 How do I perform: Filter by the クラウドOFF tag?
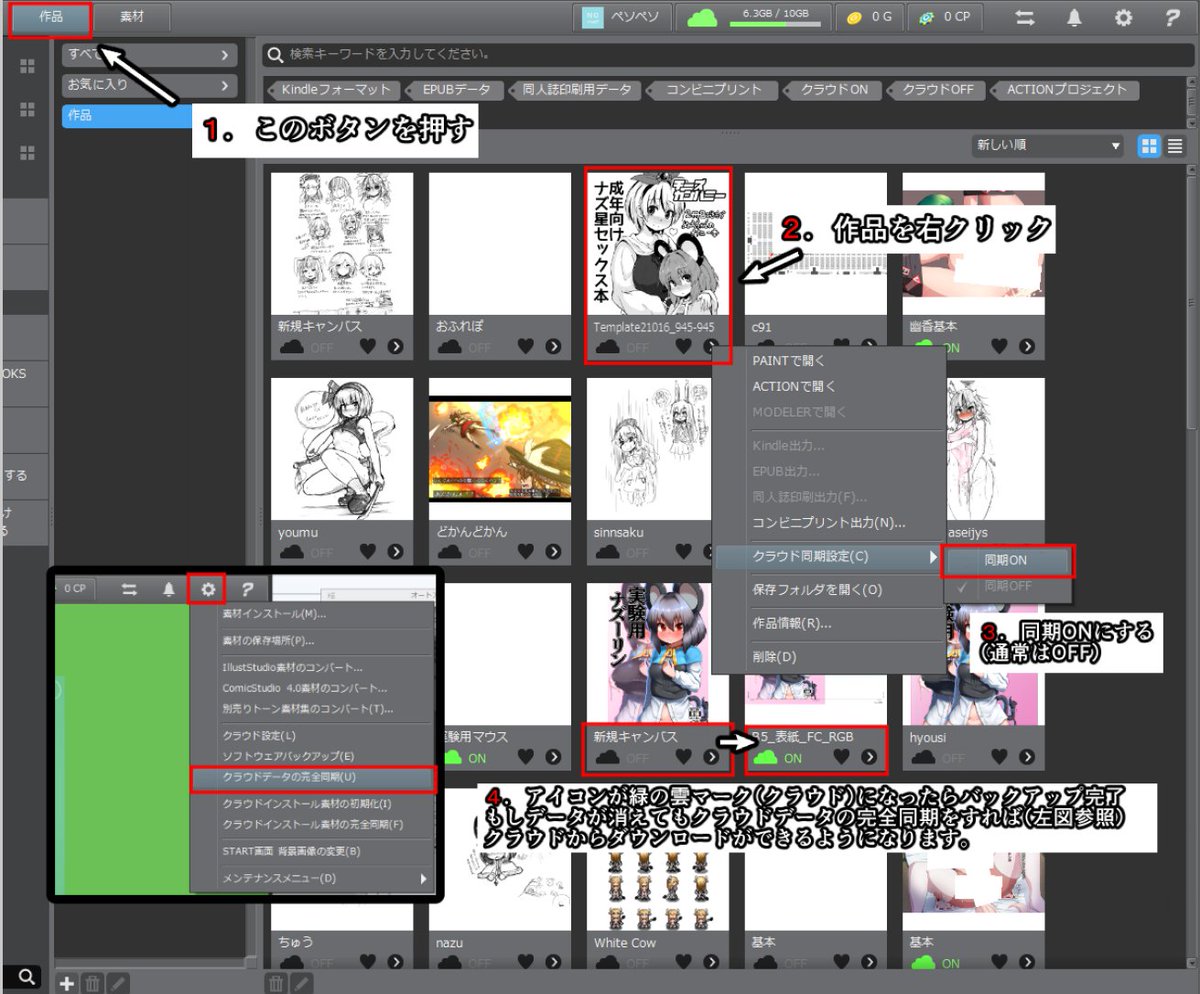pyautogui.click(x=938, y=90)
